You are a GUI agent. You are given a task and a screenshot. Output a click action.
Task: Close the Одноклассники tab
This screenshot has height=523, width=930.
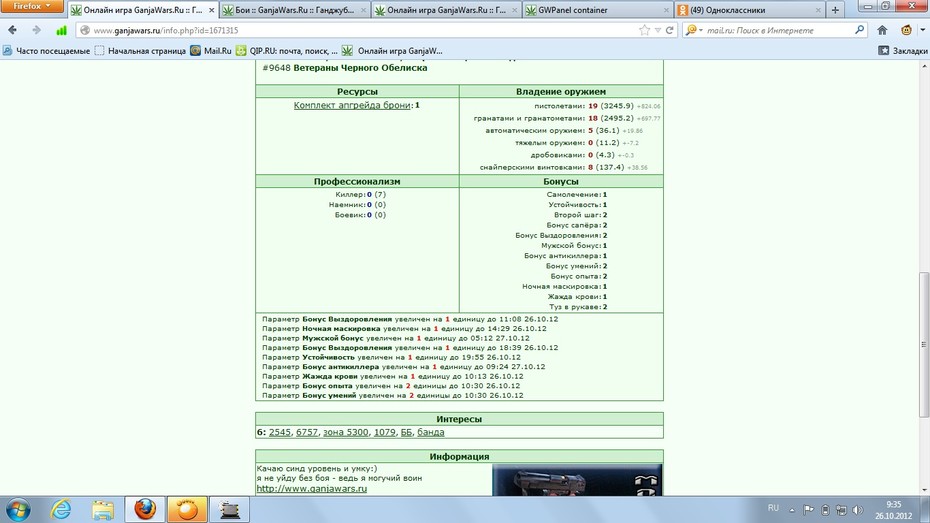click(x=818, y=10)
